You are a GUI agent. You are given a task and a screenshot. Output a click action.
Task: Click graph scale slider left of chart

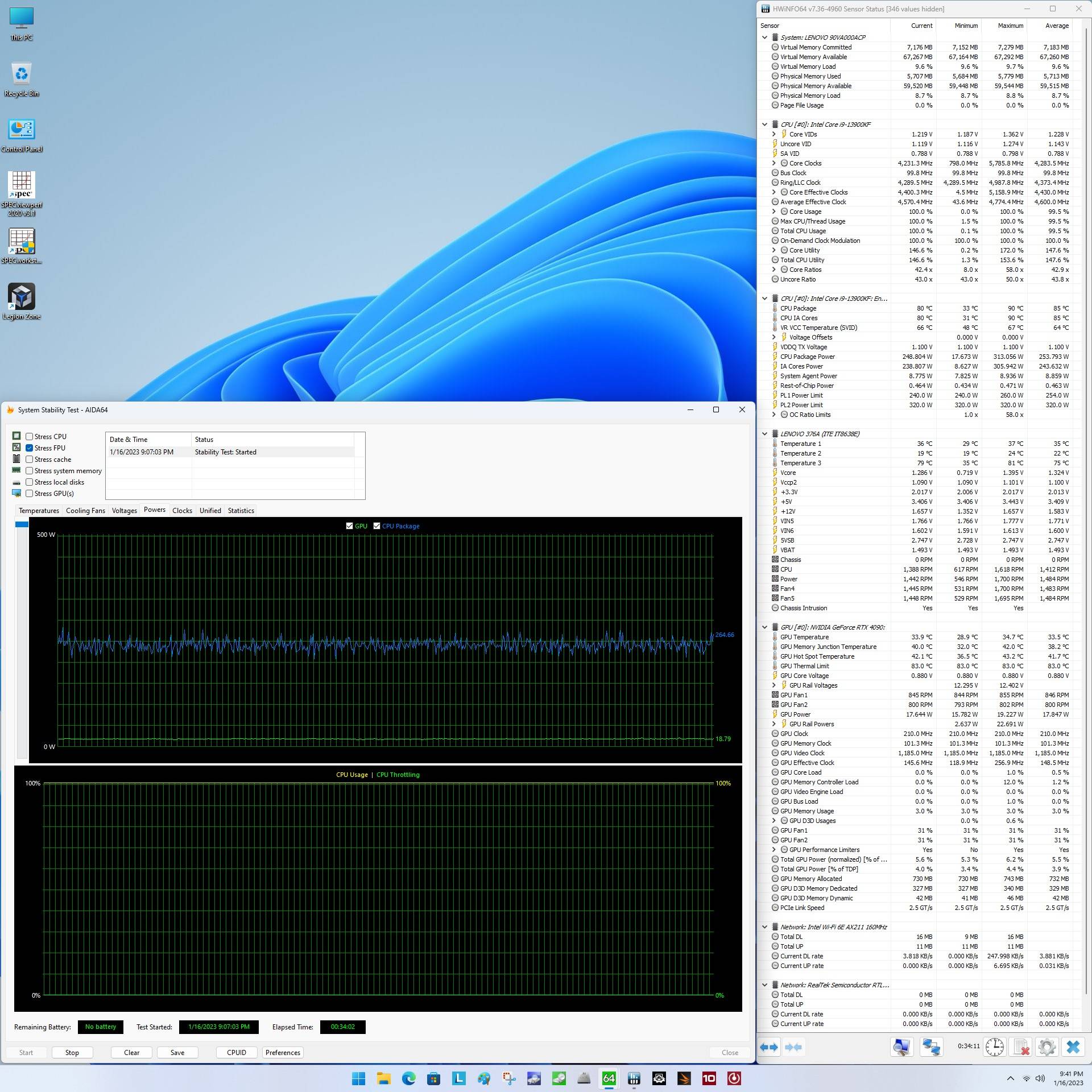coord(22,524)
